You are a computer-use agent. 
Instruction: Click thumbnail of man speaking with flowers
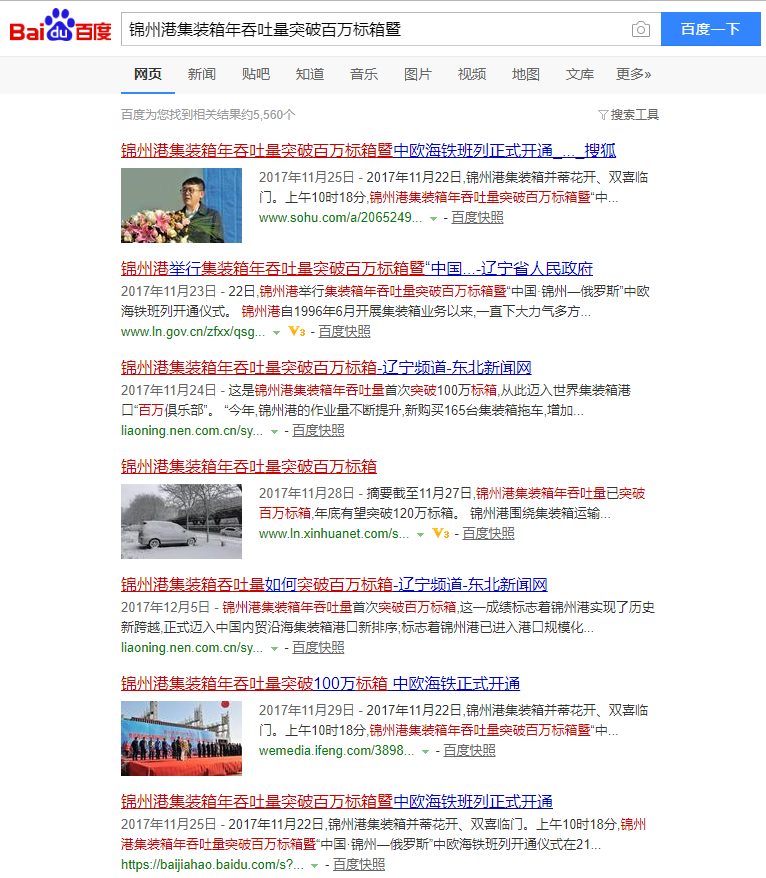[181, 206]
